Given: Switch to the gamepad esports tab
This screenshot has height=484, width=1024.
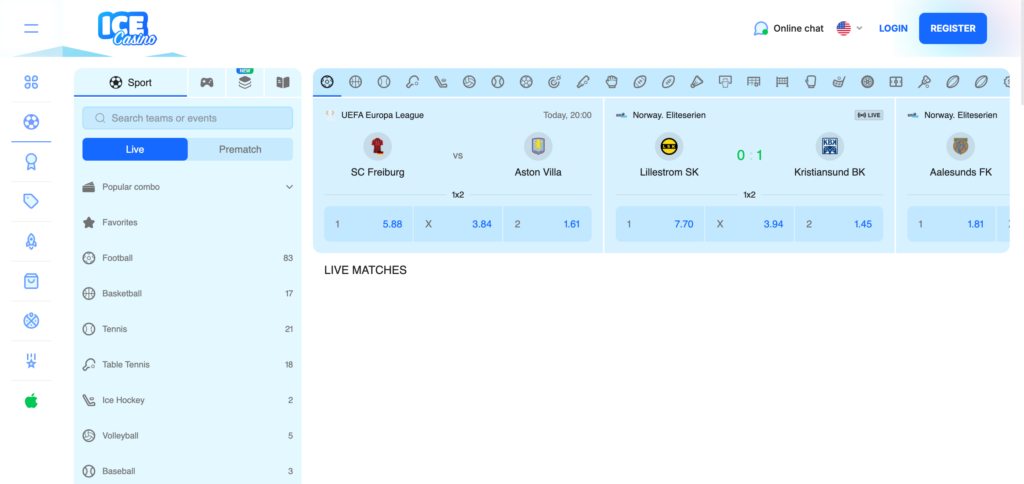Looking at the screenshot, I should [x=206, y=82].
